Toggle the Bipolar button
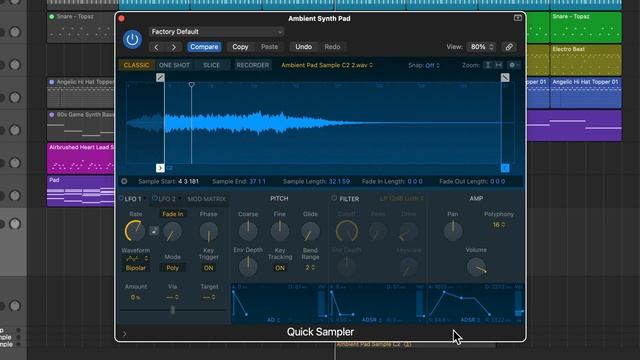 click(x=136, y=268)
